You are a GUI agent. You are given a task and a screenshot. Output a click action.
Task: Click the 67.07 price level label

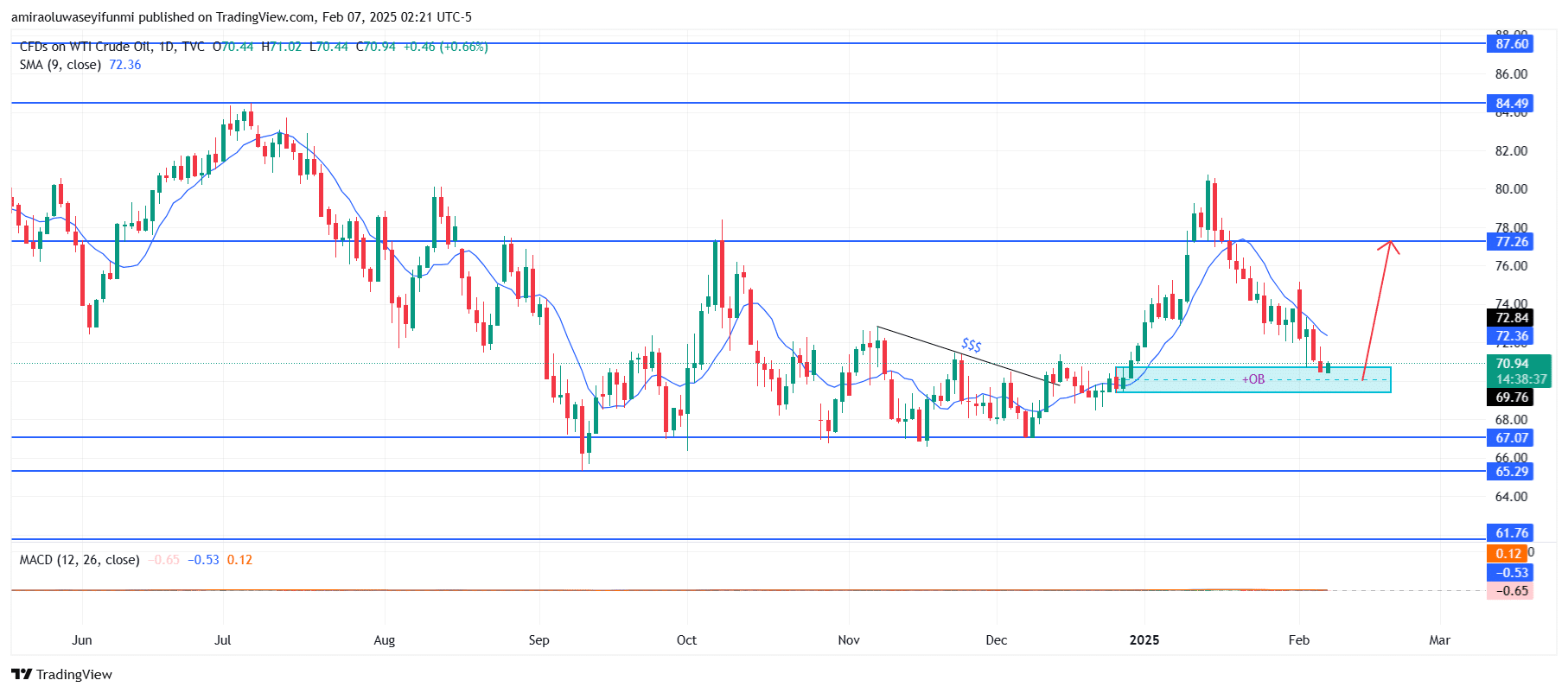[1512, 437]
